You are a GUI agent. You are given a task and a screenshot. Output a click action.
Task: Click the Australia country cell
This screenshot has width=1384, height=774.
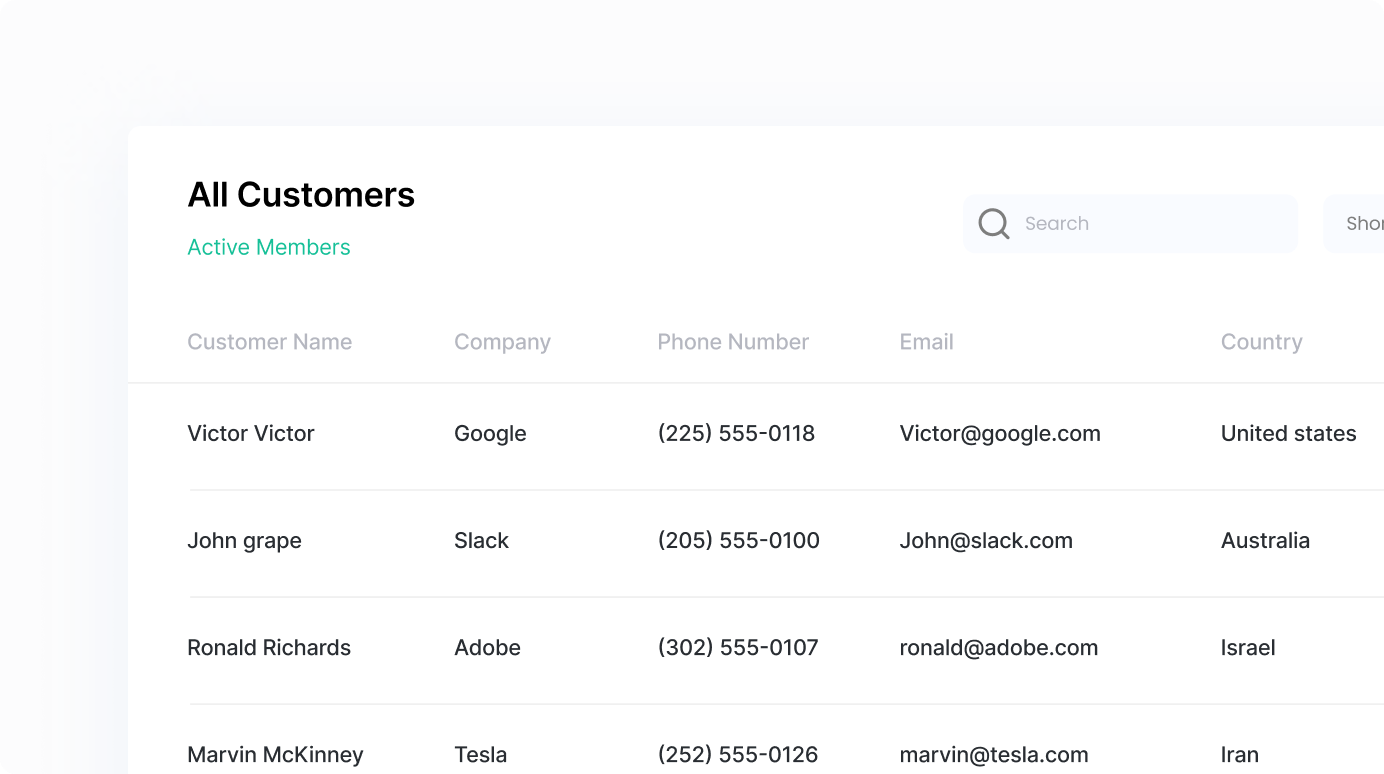click(x=1265, y=540)
